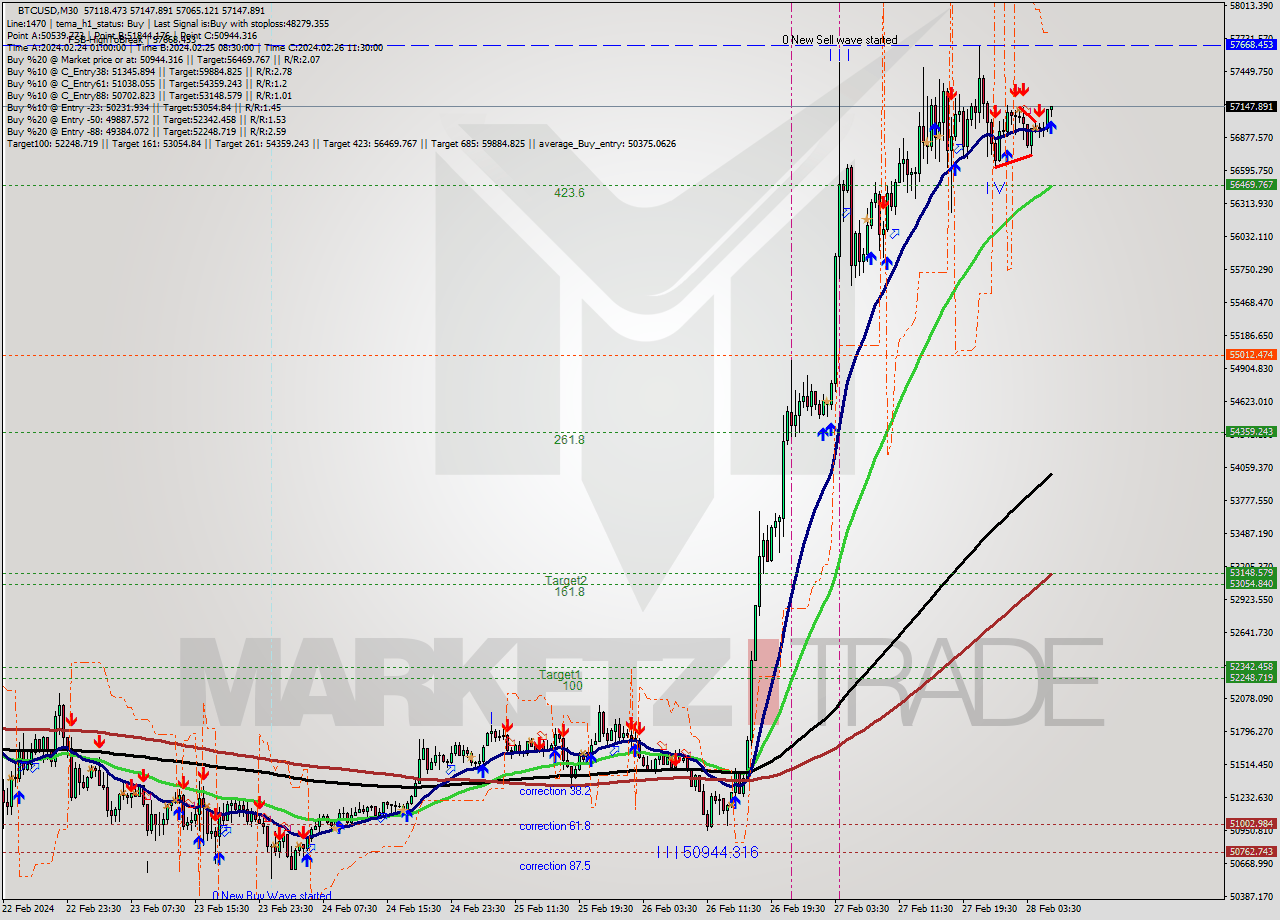Click the 'Buy %10 @ C_Entry88' line
This screenshot has width=1280, height=920.
click(149, 96)
